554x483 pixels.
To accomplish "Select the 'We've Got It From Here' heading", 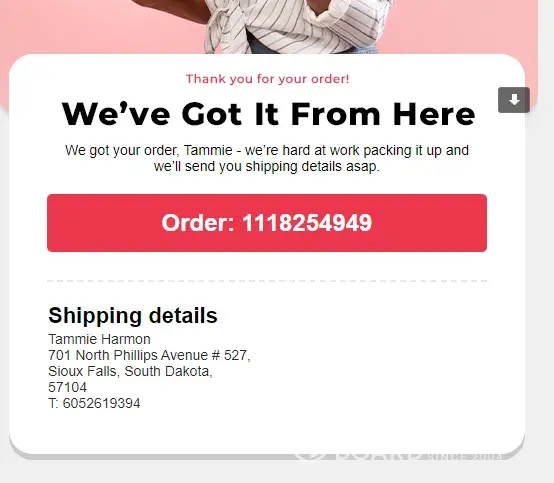I will point(268,114).
